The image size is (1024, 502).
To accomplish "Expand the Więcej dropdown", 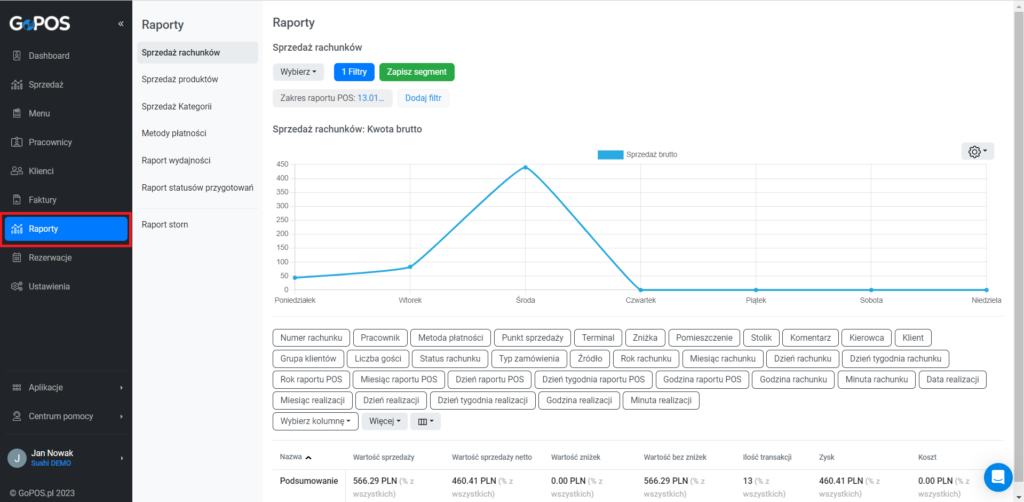I will 385,422.
